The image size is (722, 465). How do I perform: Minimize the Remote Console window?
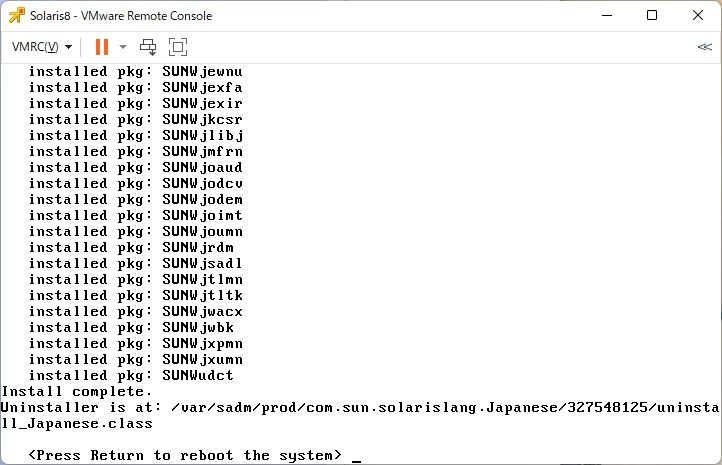click(x=607, y=16)
